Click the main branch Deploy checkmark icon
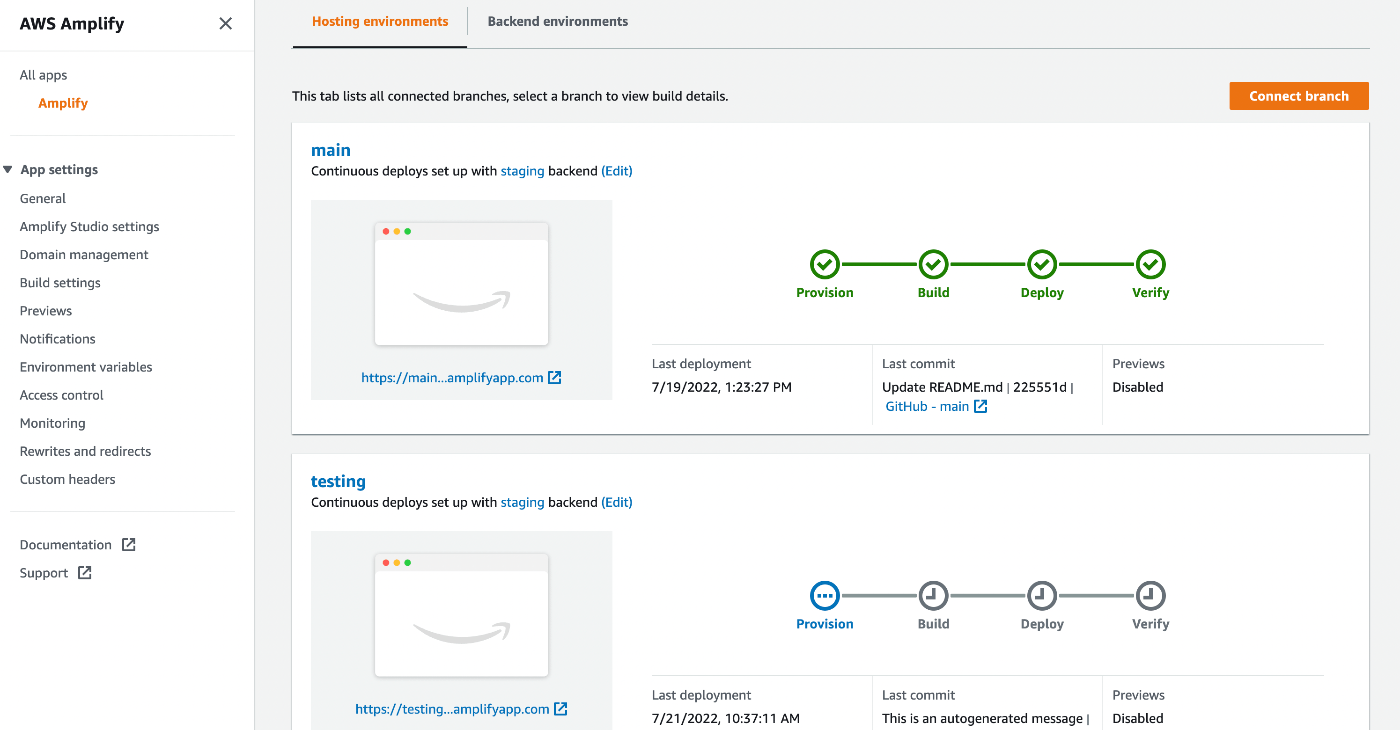This screenshot has width=1400, height=730. [1042, 265]
